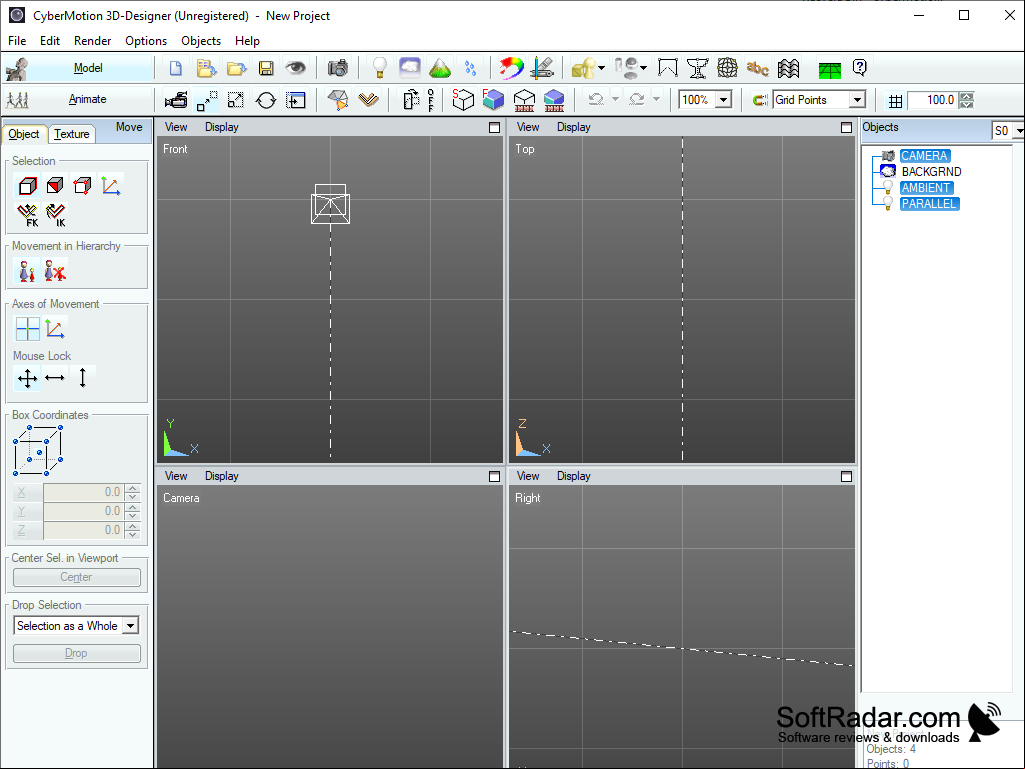
Task: Open the undo history dropdown arrow
Action: pos(615,99)
